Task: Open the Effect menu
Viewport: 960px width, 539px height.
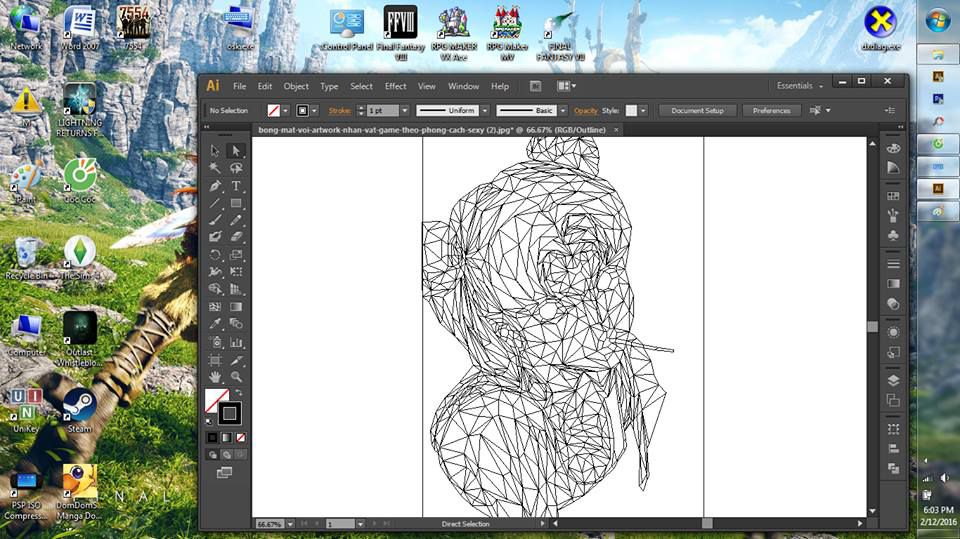Action: 395,86
